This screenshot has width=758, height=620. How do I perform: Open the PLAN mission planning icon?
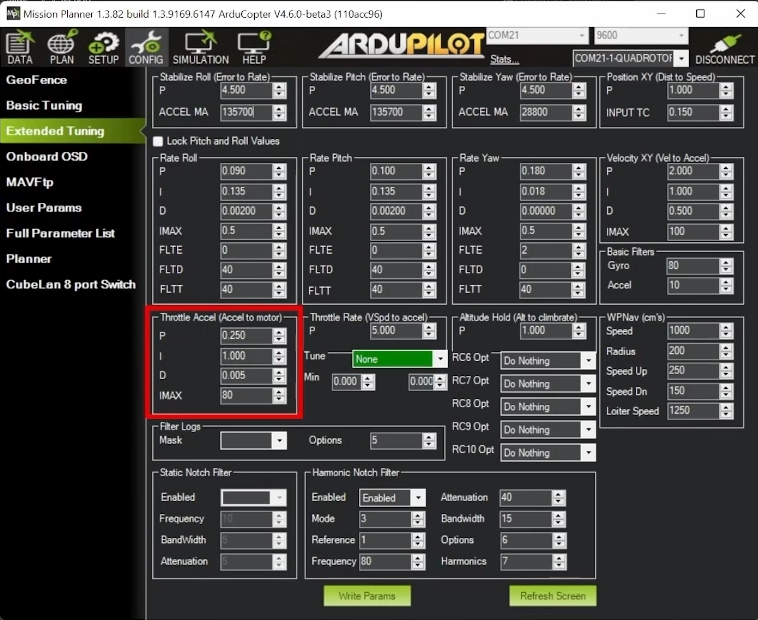click(62, 47)
